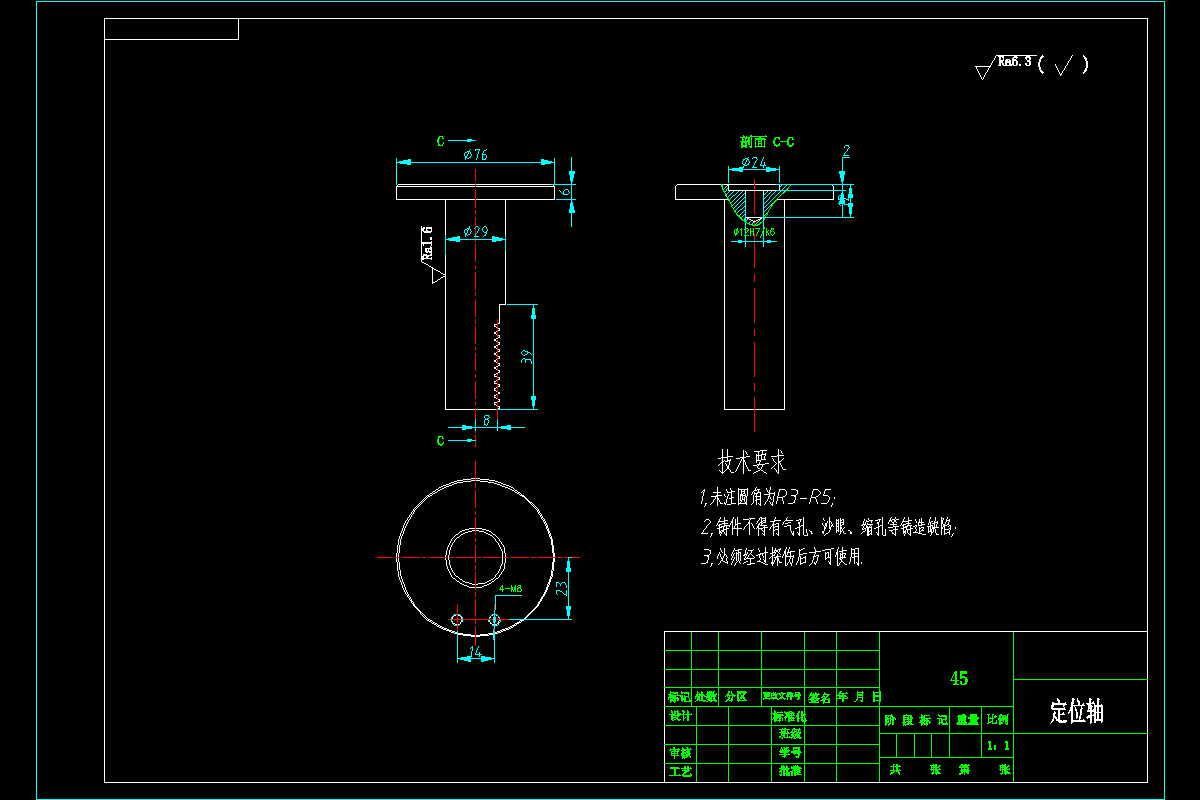Click the ø24 dimension in the section view
This screenshot has width=1200, height=800.
(x=754, y=162)
